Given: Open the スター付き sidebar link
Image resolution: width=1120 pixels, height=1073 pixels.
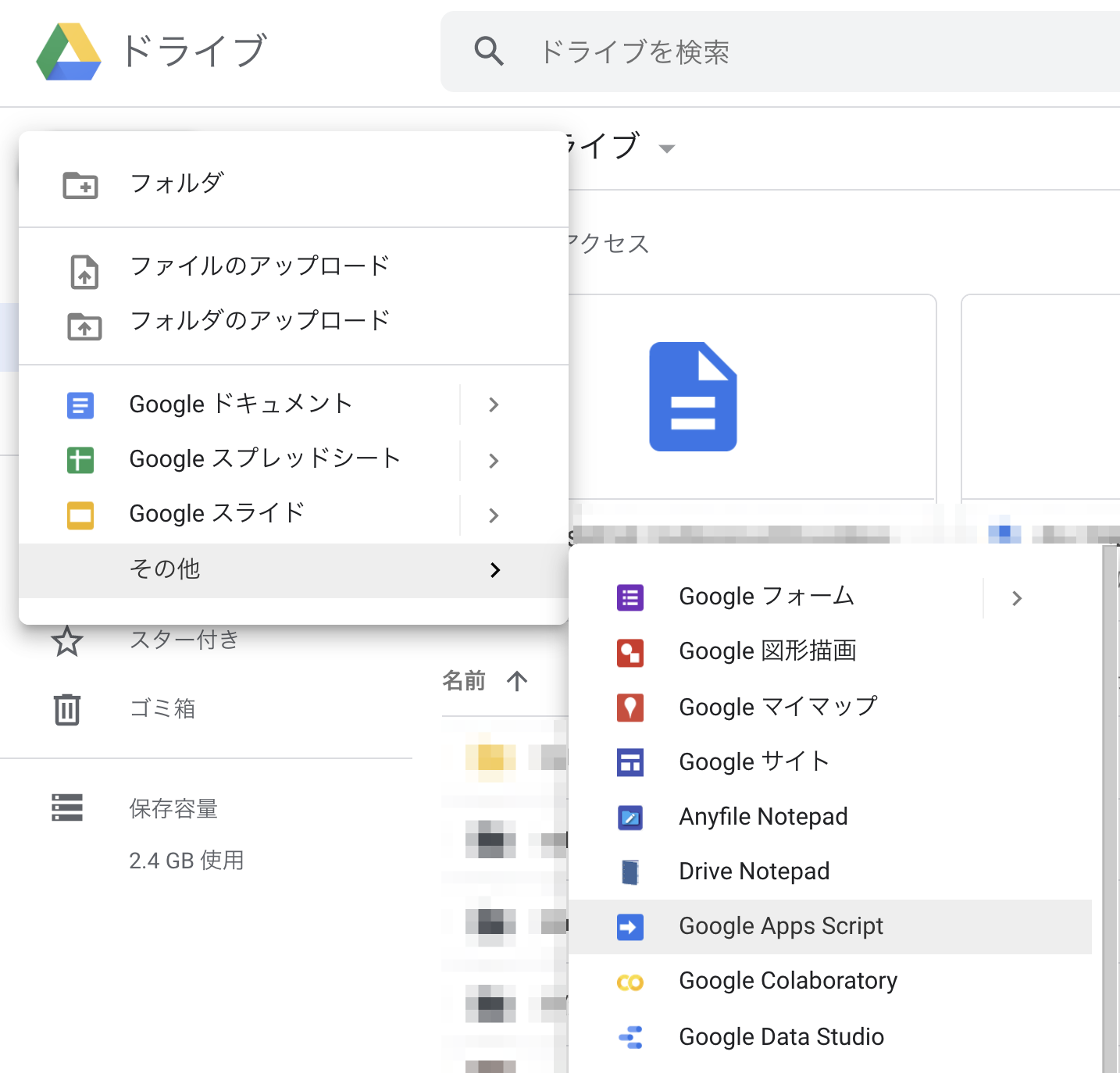Looking at the screenshot, I should (184, 640).
